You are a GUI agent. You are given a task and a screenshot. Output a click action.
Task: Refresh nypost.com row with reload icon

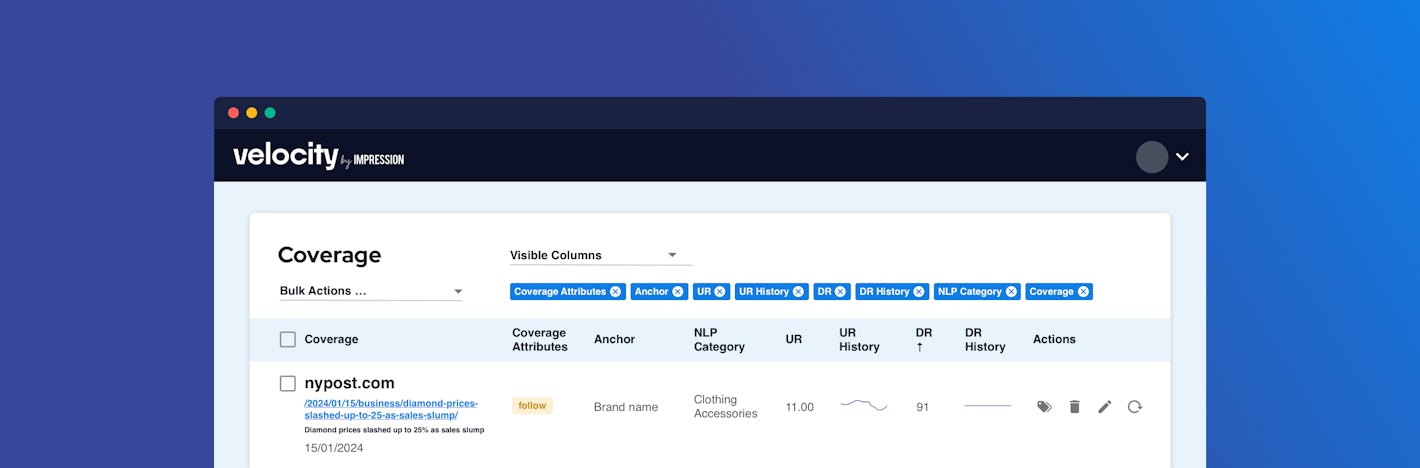click(x=1135, y=407)
